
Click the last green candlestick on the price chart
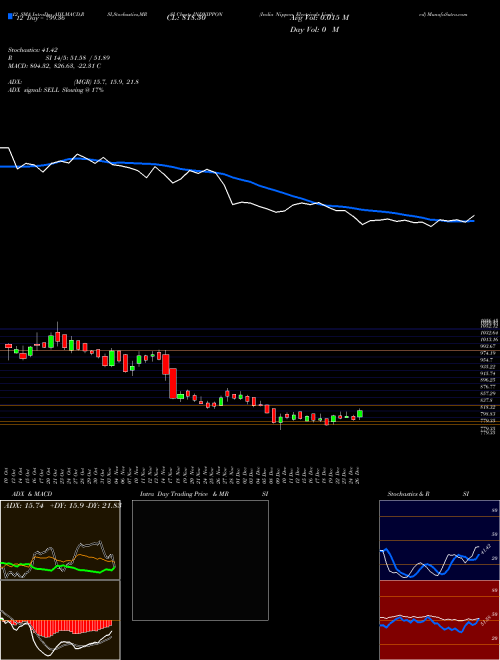pos(360,414)
